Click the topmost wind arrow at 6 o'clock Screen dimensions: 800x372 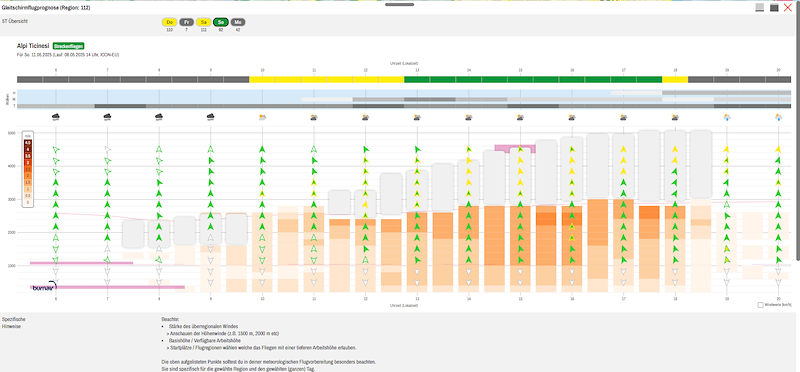56,150
